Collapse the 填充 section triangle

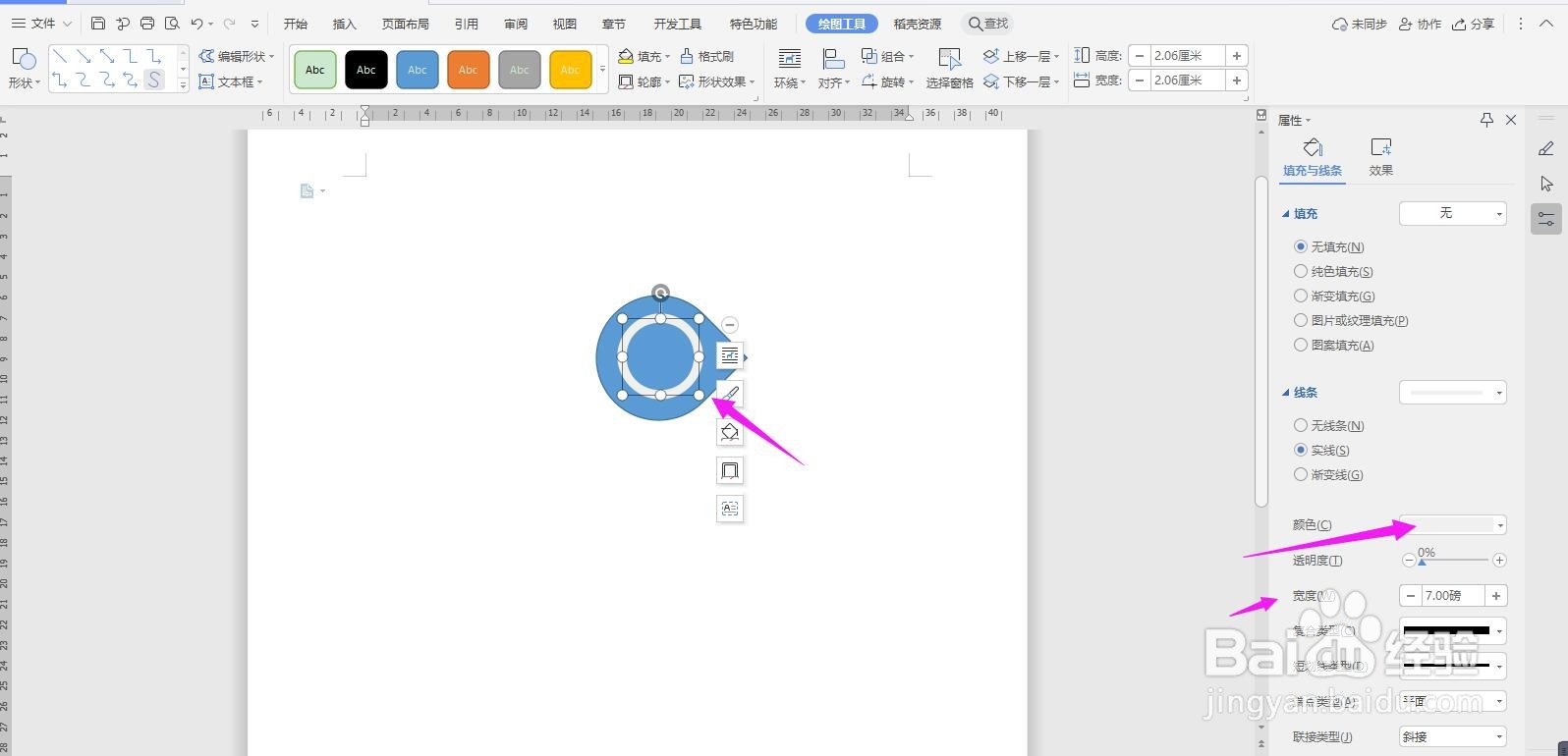click(x=1286, y=214)
